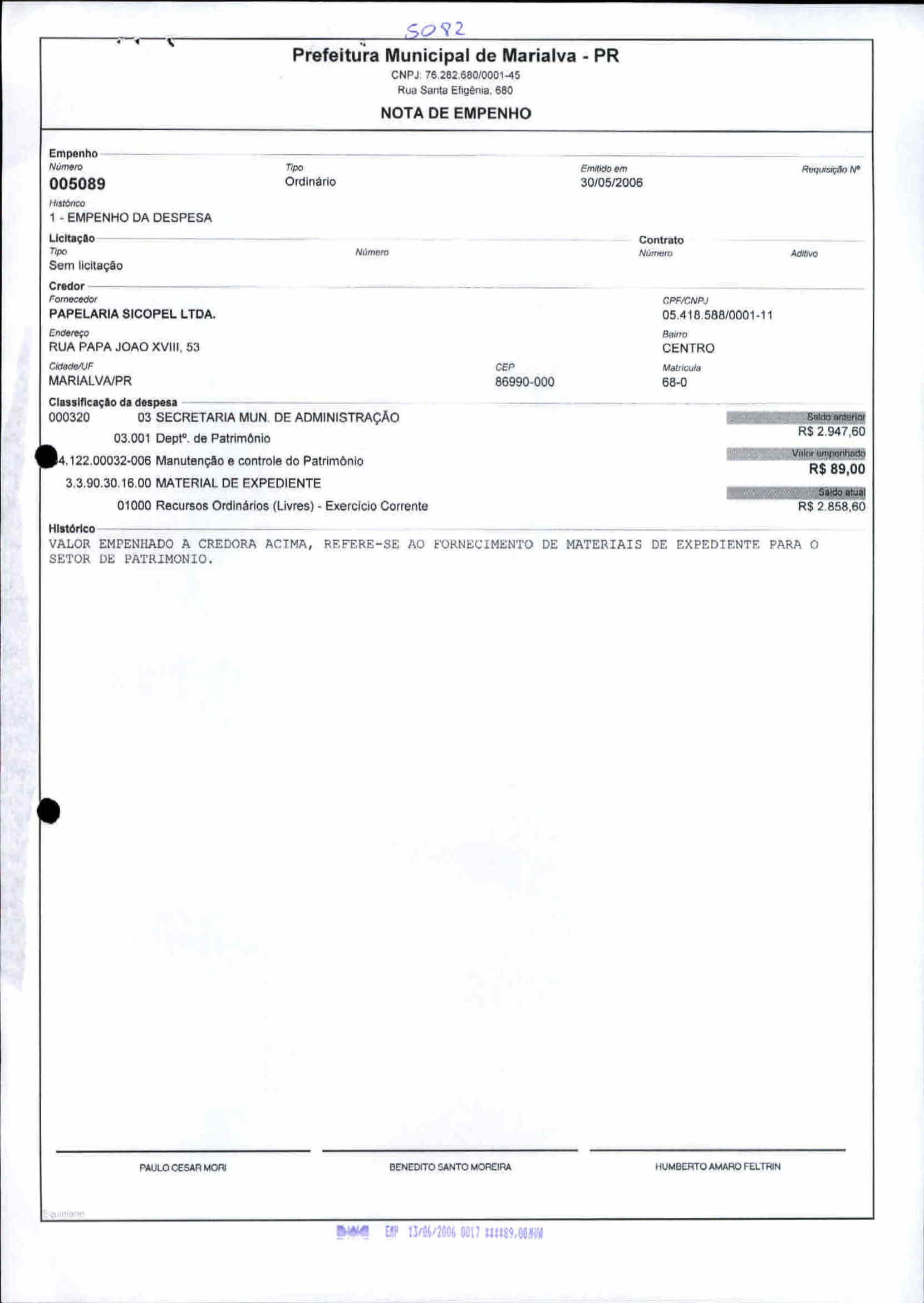Click "01000 Recursos Ordinários (Livres)" line
The width and height of the screenshot is (924, 1303).
tap(273, 506)
